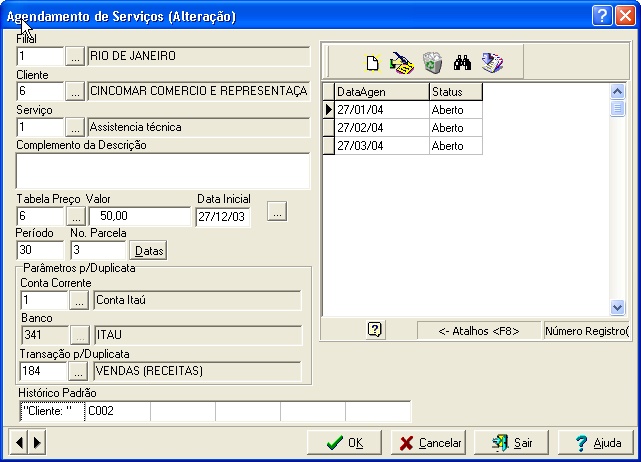
Task: Click the export download icon in toolbar
Action: coord(492,63)
